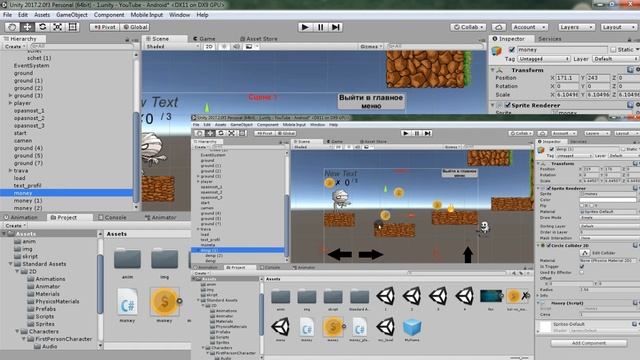The height and width of the screenshot is (360, 640).
Task: Open the cloud services icon button
Action: tap(498, 27)
